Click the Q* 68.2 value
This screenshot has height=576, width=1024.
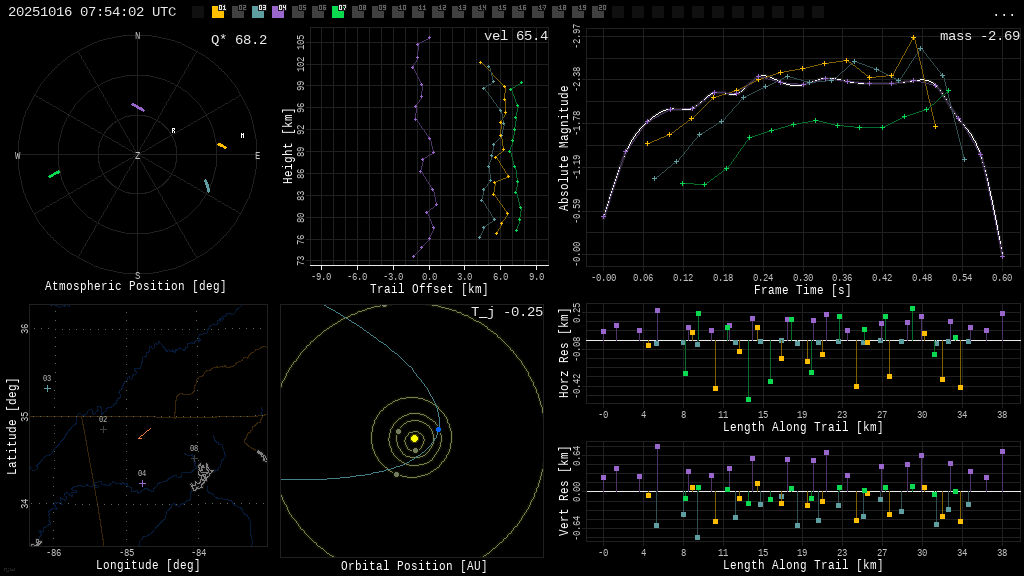coord(238,40)
